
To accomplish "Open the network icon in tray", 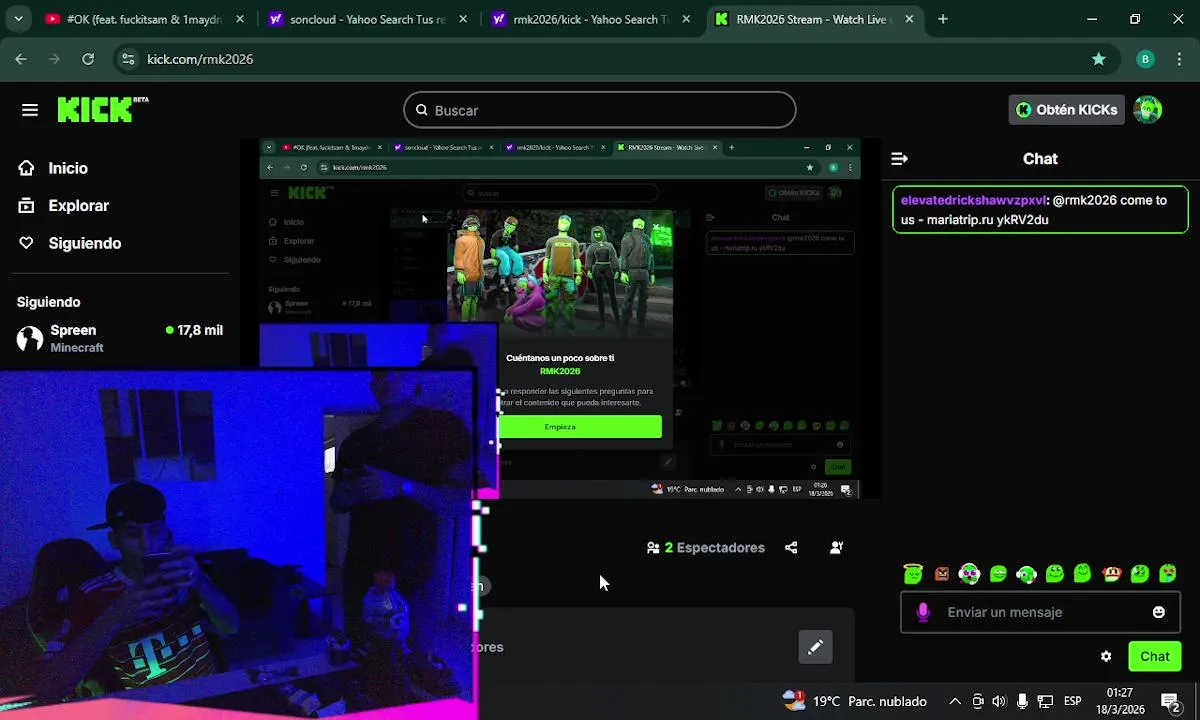I will [1045, 701].
